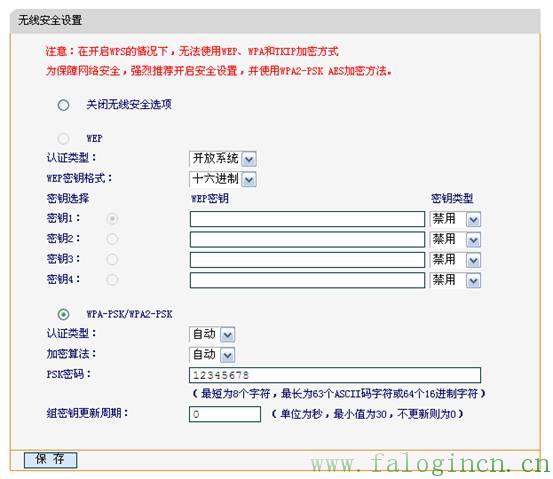
Task: Click the 密钥类型 column header
Action: 452,199
